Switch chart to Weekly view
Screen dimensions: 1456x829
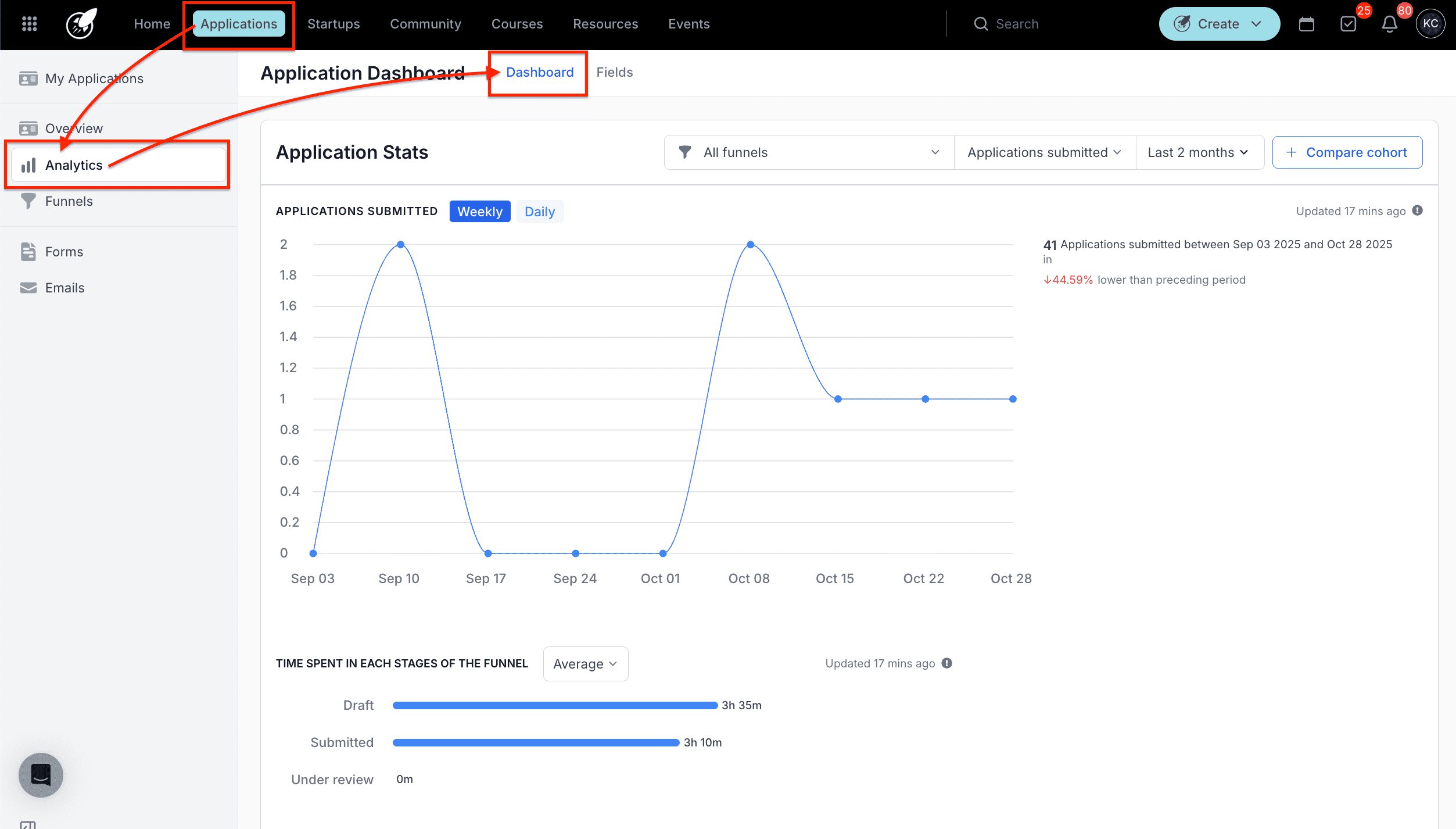pos(479,211)
